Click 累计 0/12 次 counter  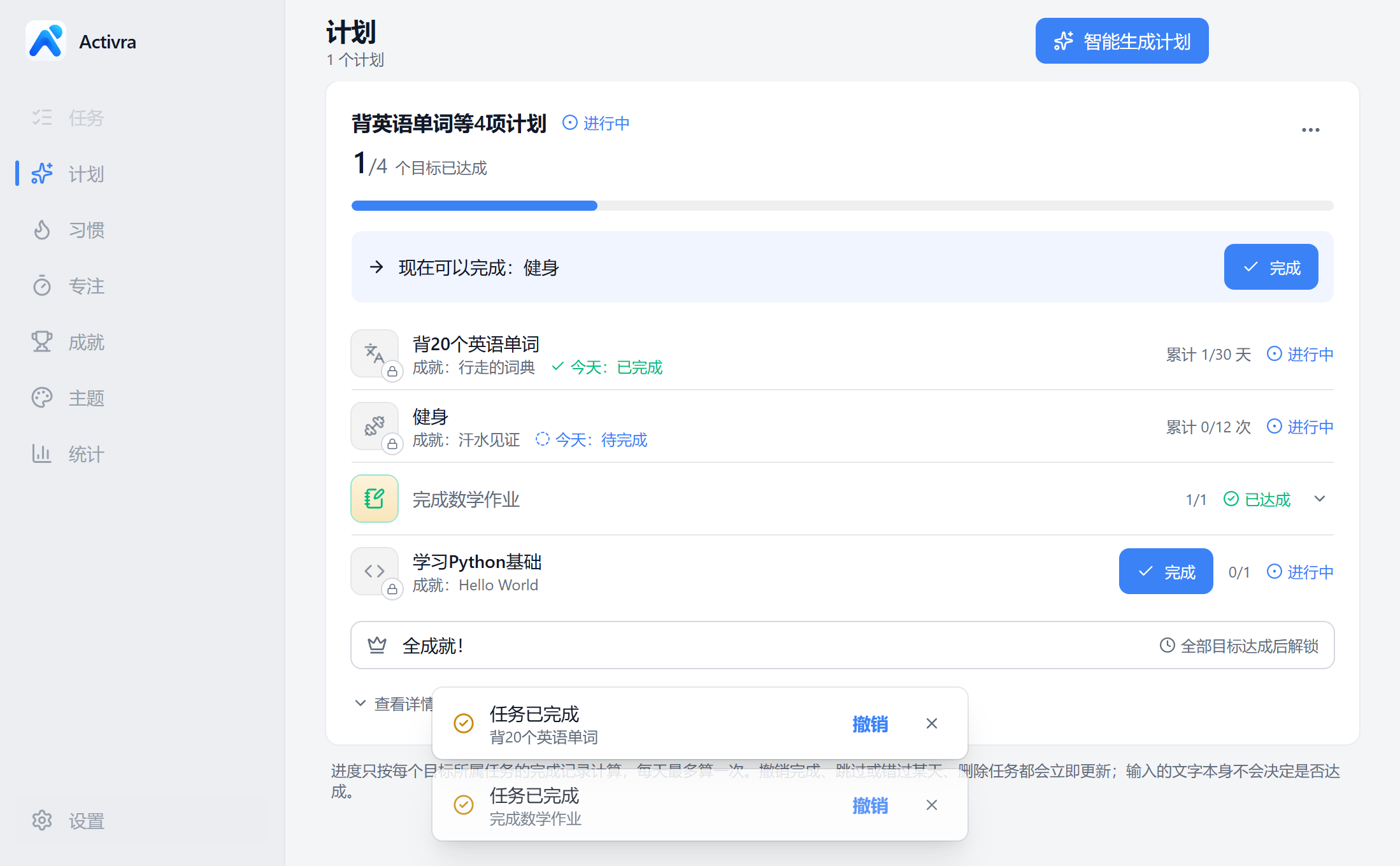point(1208,427)
